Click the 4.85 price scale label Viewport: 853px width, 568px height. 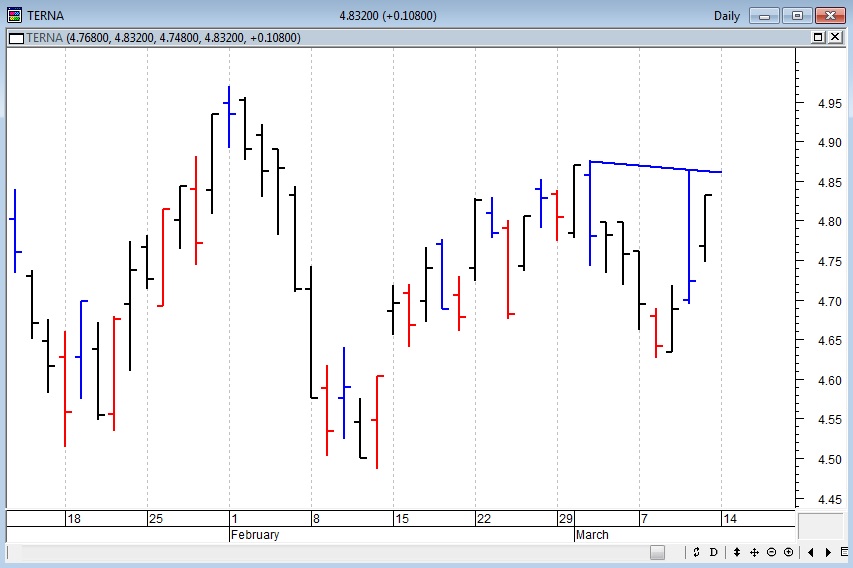pyautogui.click(x=830, y=182)
